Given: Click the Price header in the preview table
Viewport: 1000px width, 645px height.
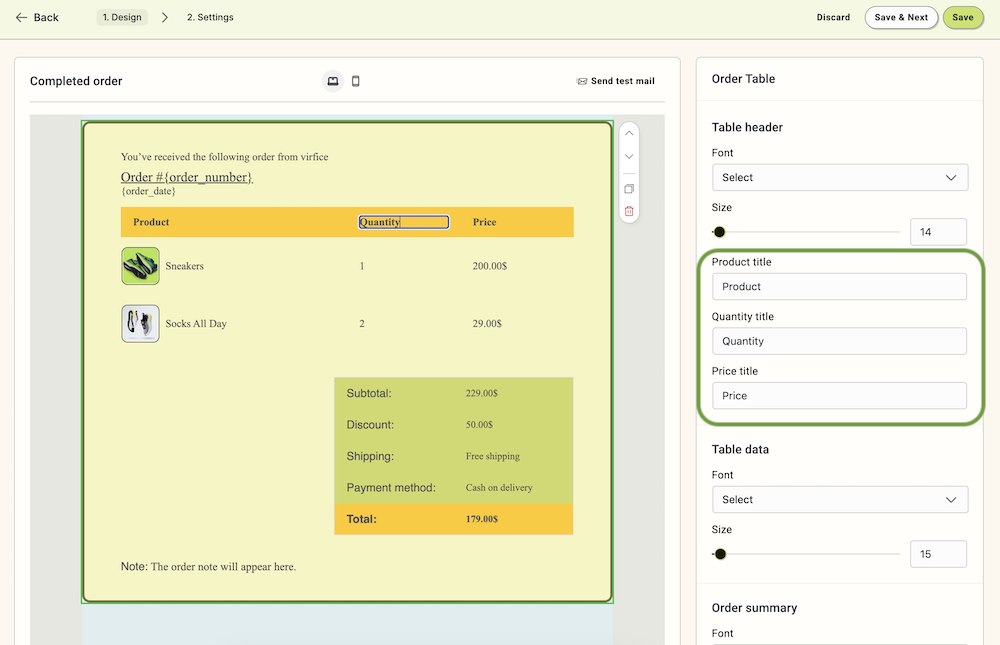Looking at the screenshot, I should [x=484, y=222].
